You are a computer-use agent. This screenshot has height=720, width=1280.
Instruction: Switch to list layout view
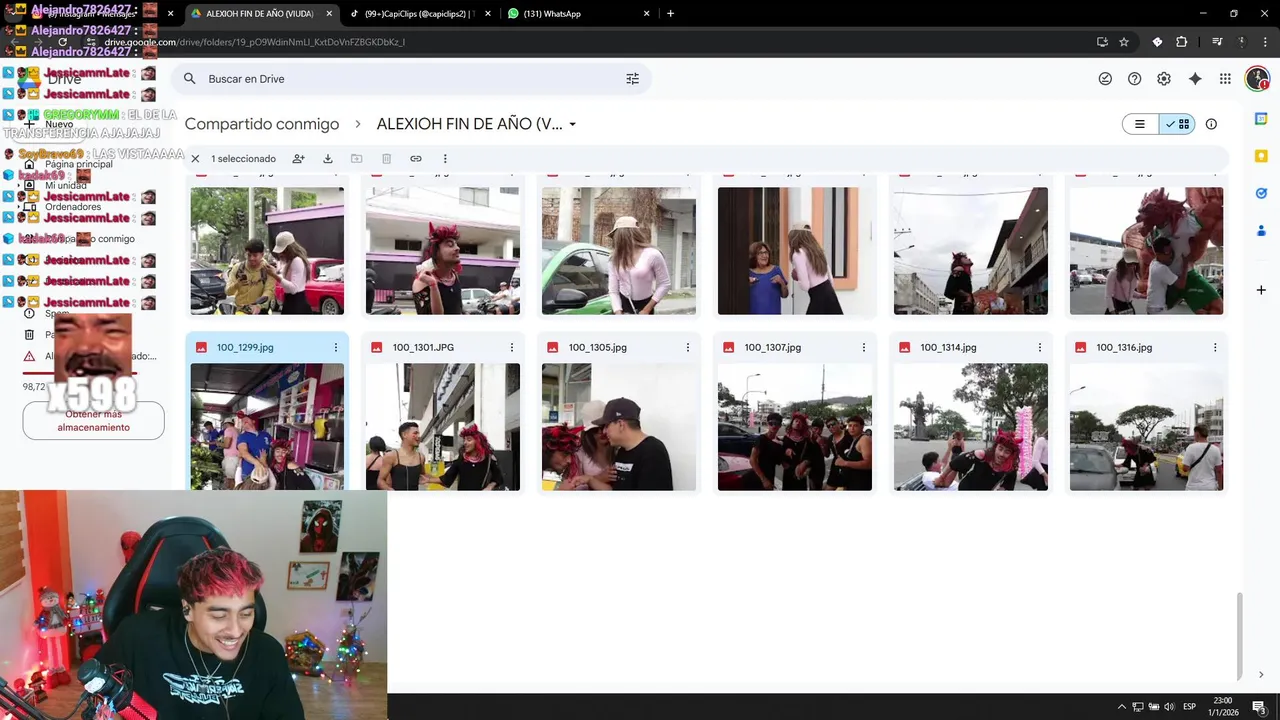[x=1140, y=124]
